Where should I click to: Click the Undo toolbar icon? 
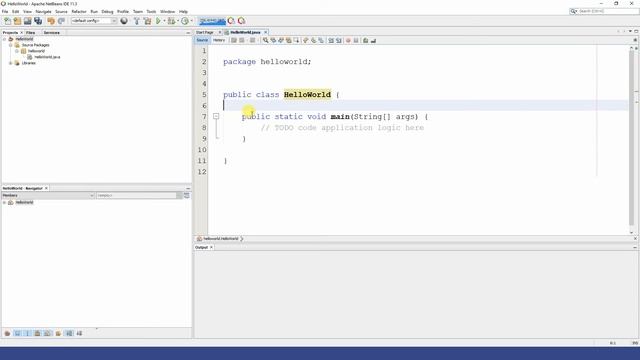51,21
